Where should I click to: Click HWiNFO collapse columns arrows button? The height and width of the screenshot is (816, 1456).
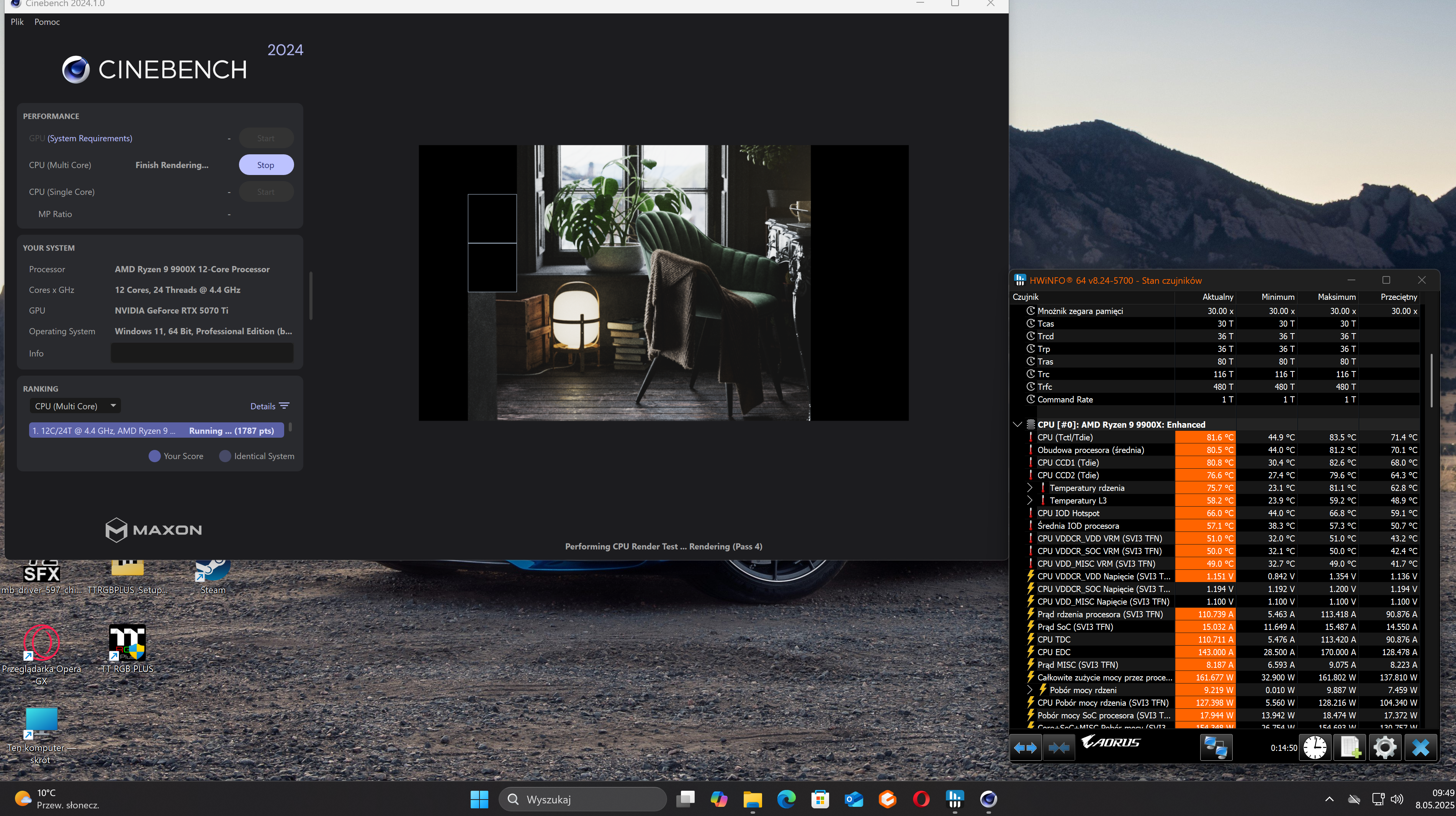1058,747
